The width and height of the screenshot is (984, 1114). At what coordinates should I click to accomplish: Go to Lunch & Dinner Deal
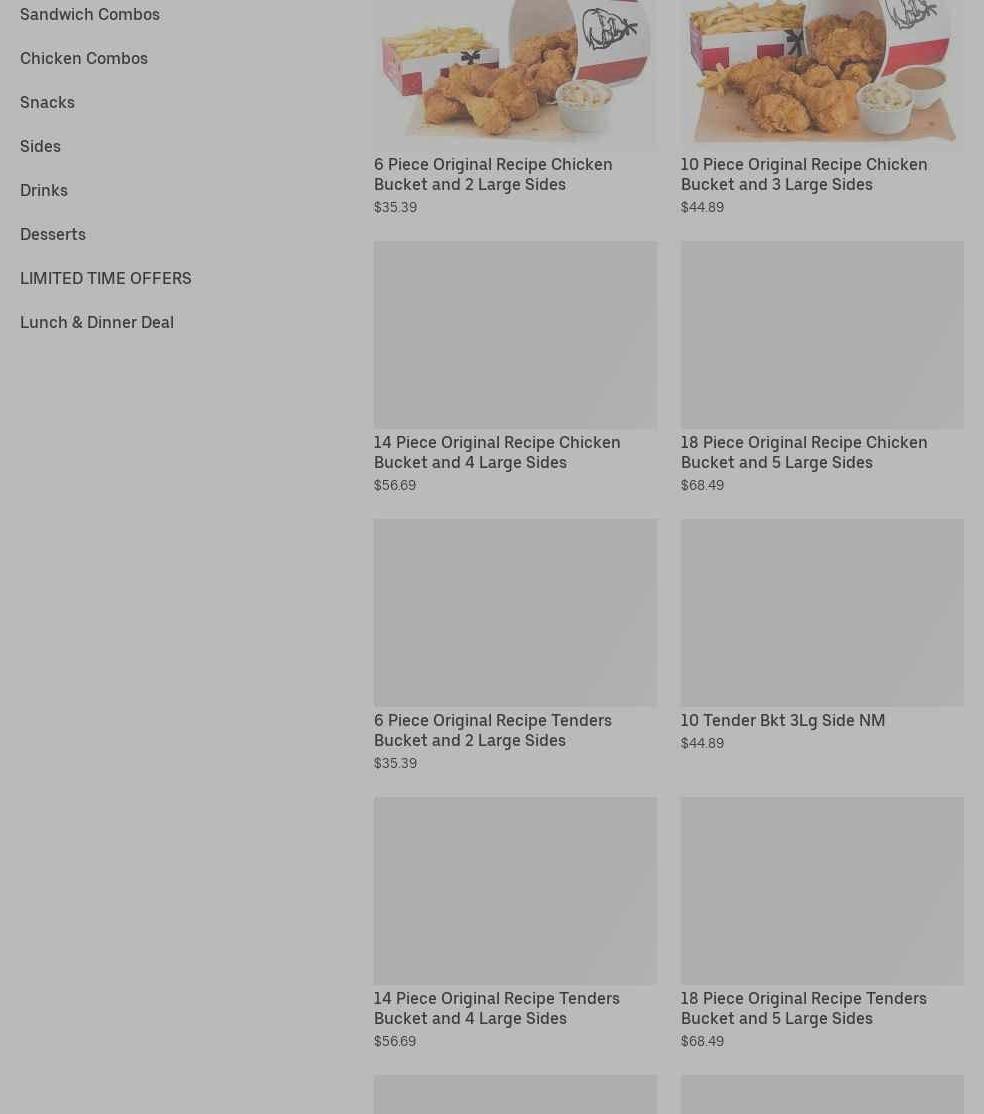97,323
